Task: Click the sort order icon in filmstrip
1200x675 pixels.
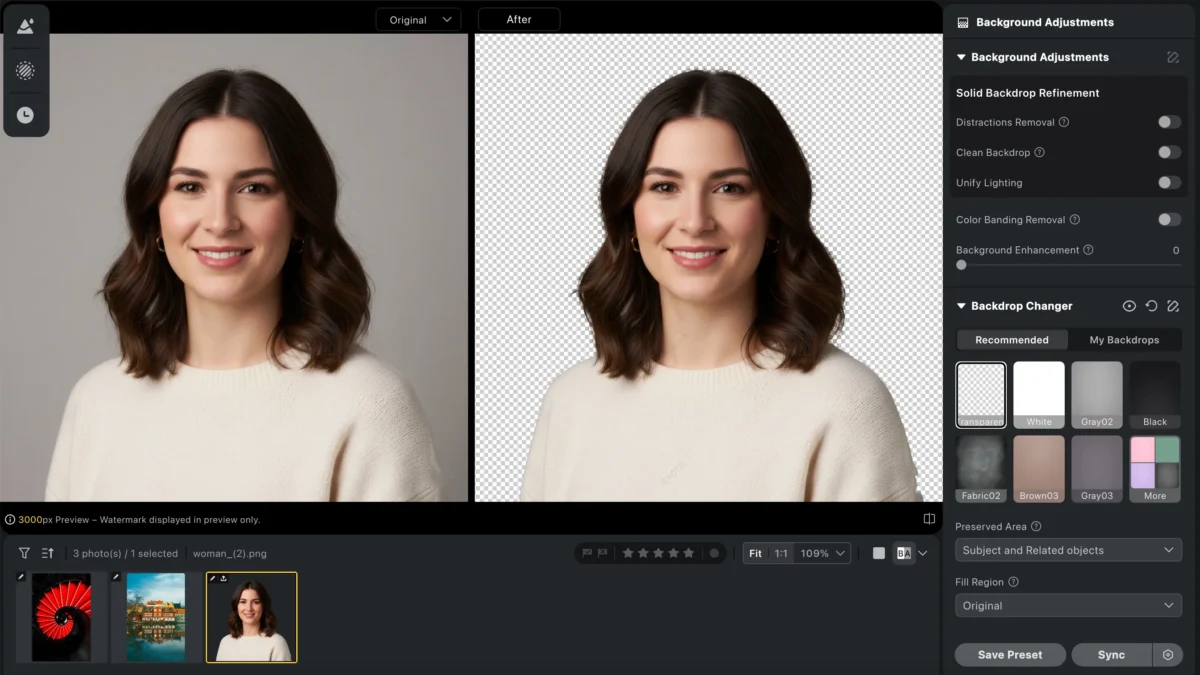Action: tap(47, 553)
